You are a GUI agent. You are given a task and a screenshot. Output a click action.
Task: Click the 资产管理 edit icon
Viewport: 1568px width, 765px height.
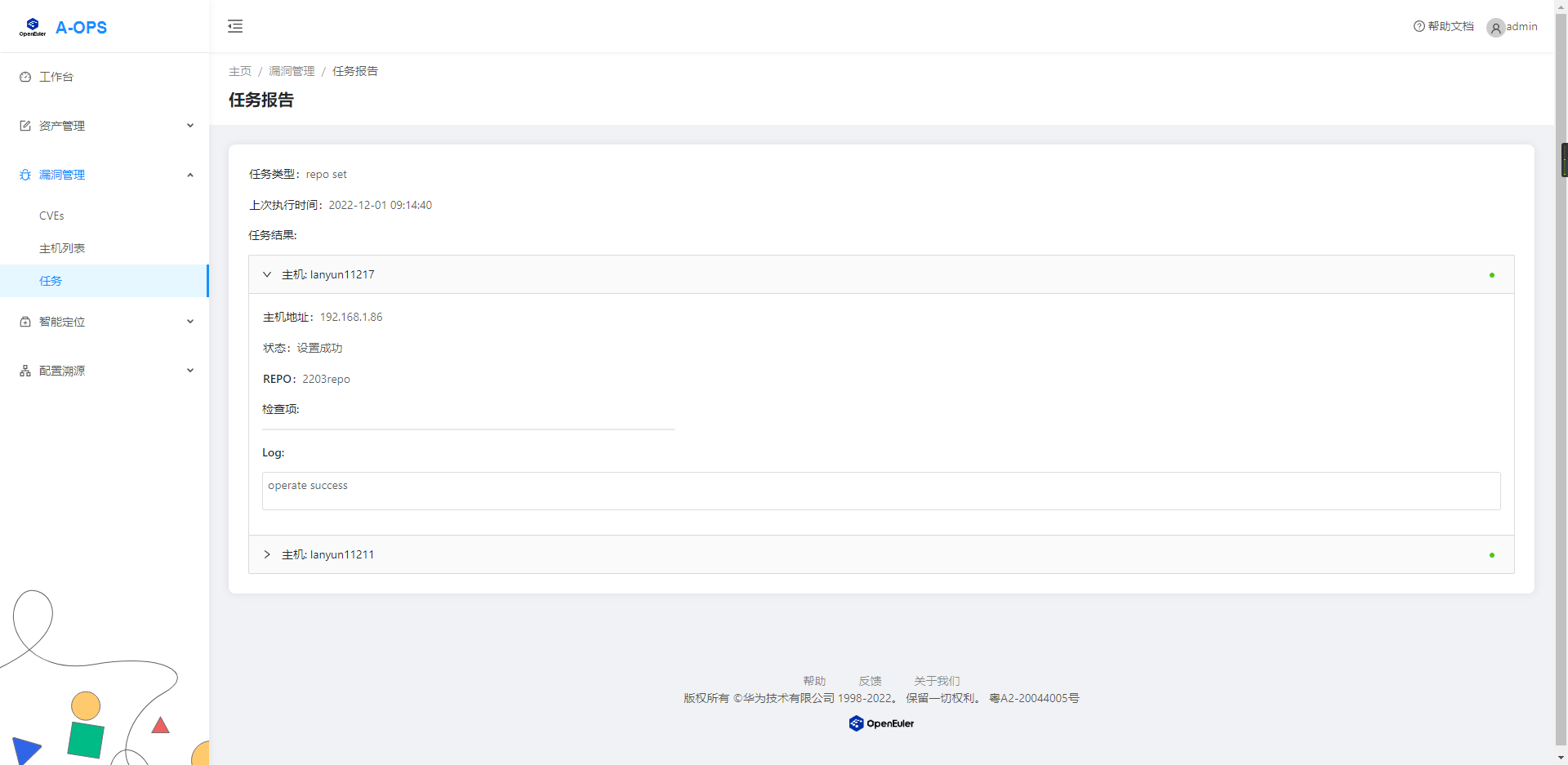click(x=25, y=126)
